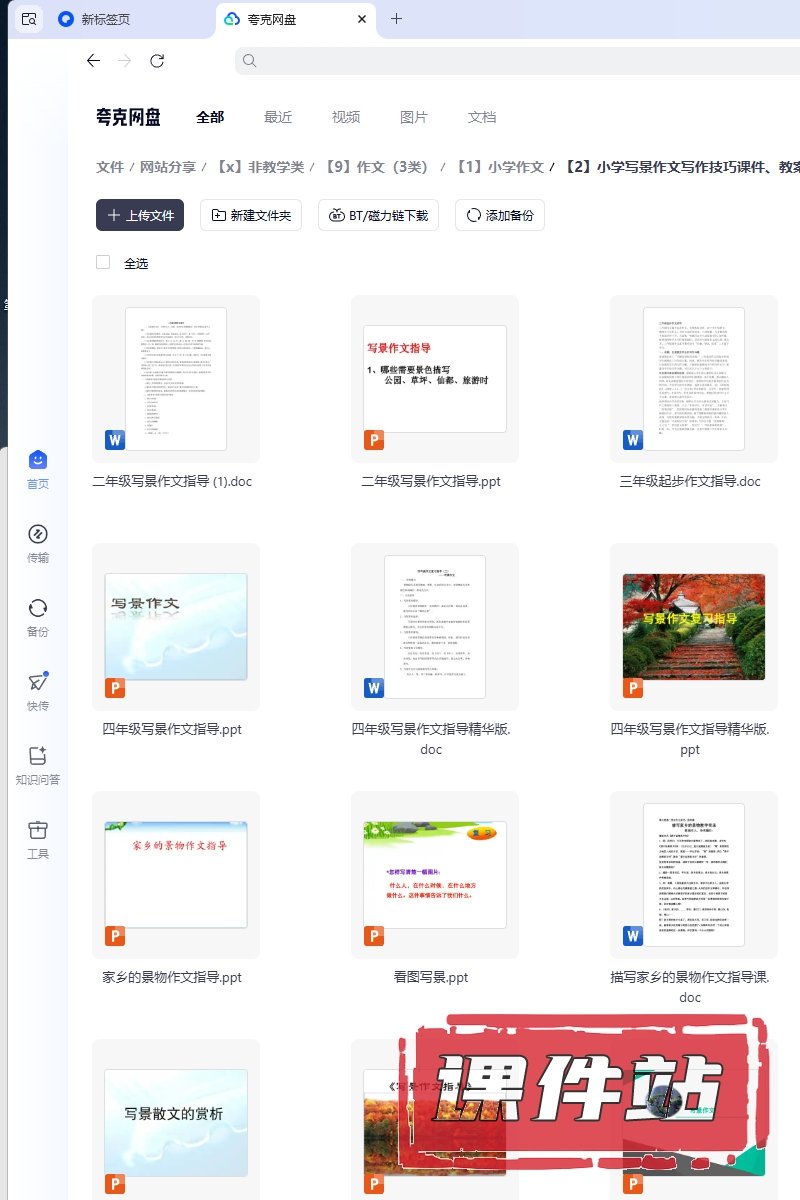The height and width of the screenshot is (1200, 800).
Task: Open a new browser tab with plus icon
Action: [x=396, y=19]
